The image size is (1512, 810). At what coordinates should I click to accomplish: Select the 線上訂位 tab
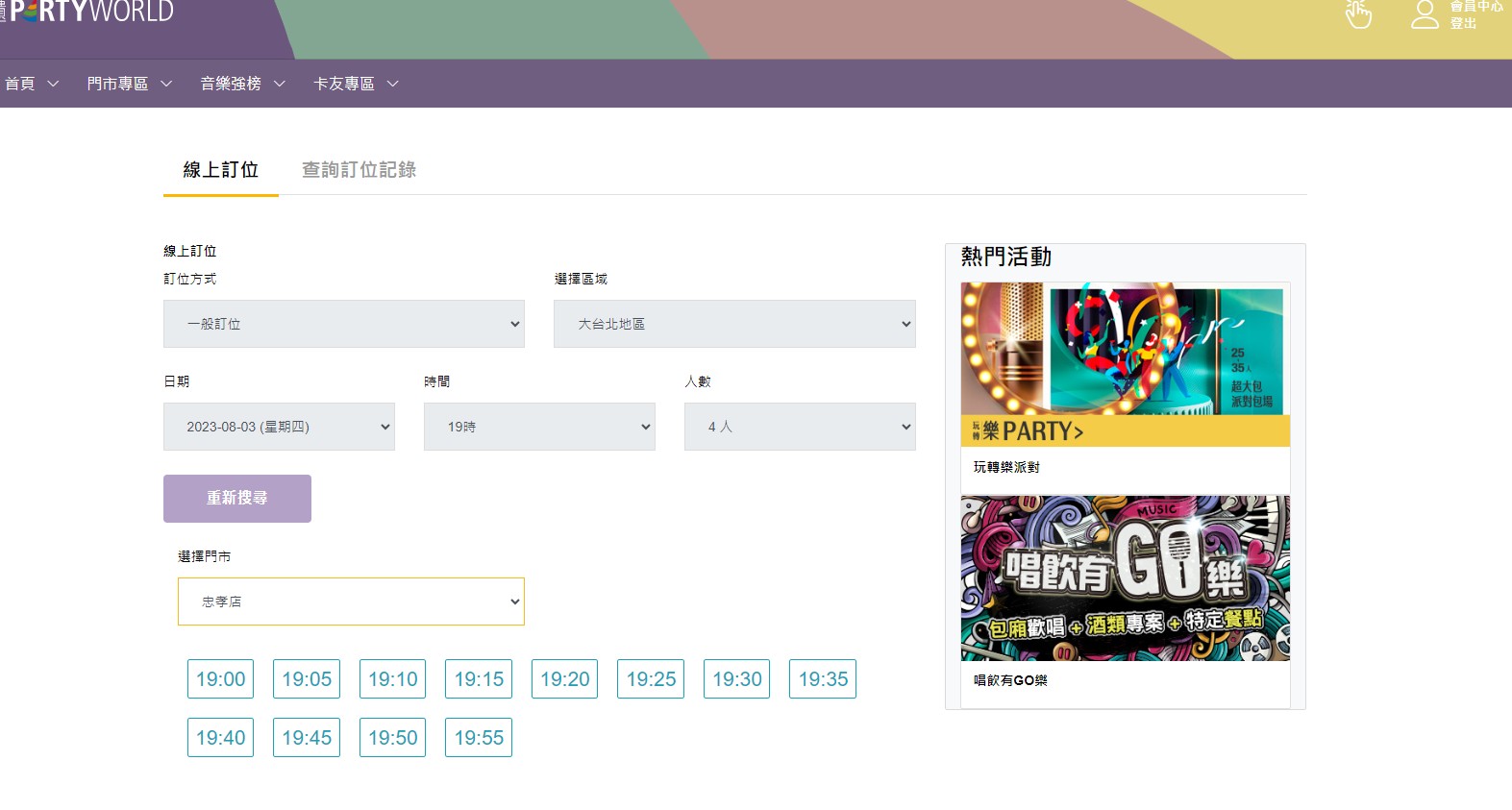pos(221,170)
